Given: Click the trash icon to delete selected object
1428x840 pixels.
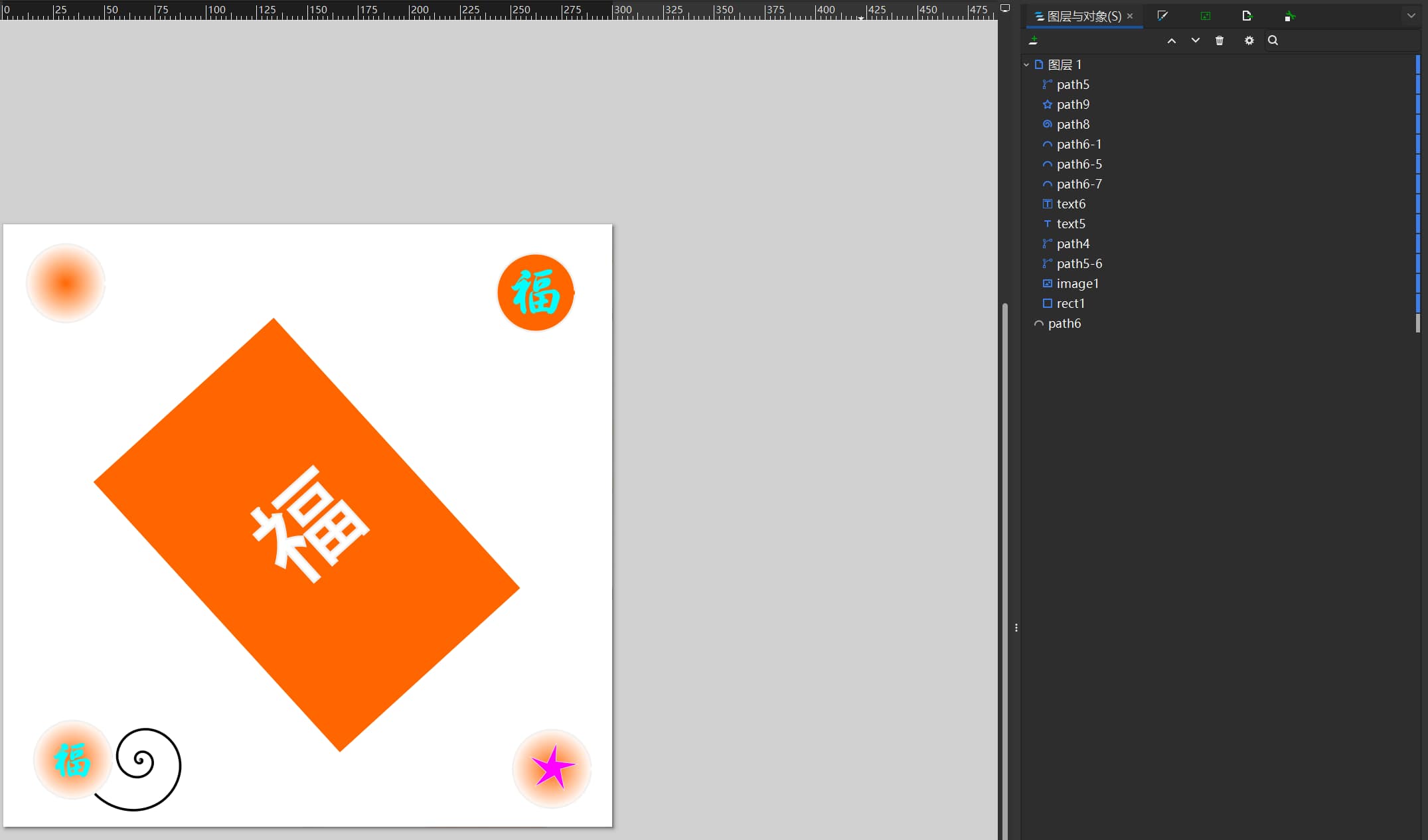Looking at the screenshot, I should [1220, 40].
